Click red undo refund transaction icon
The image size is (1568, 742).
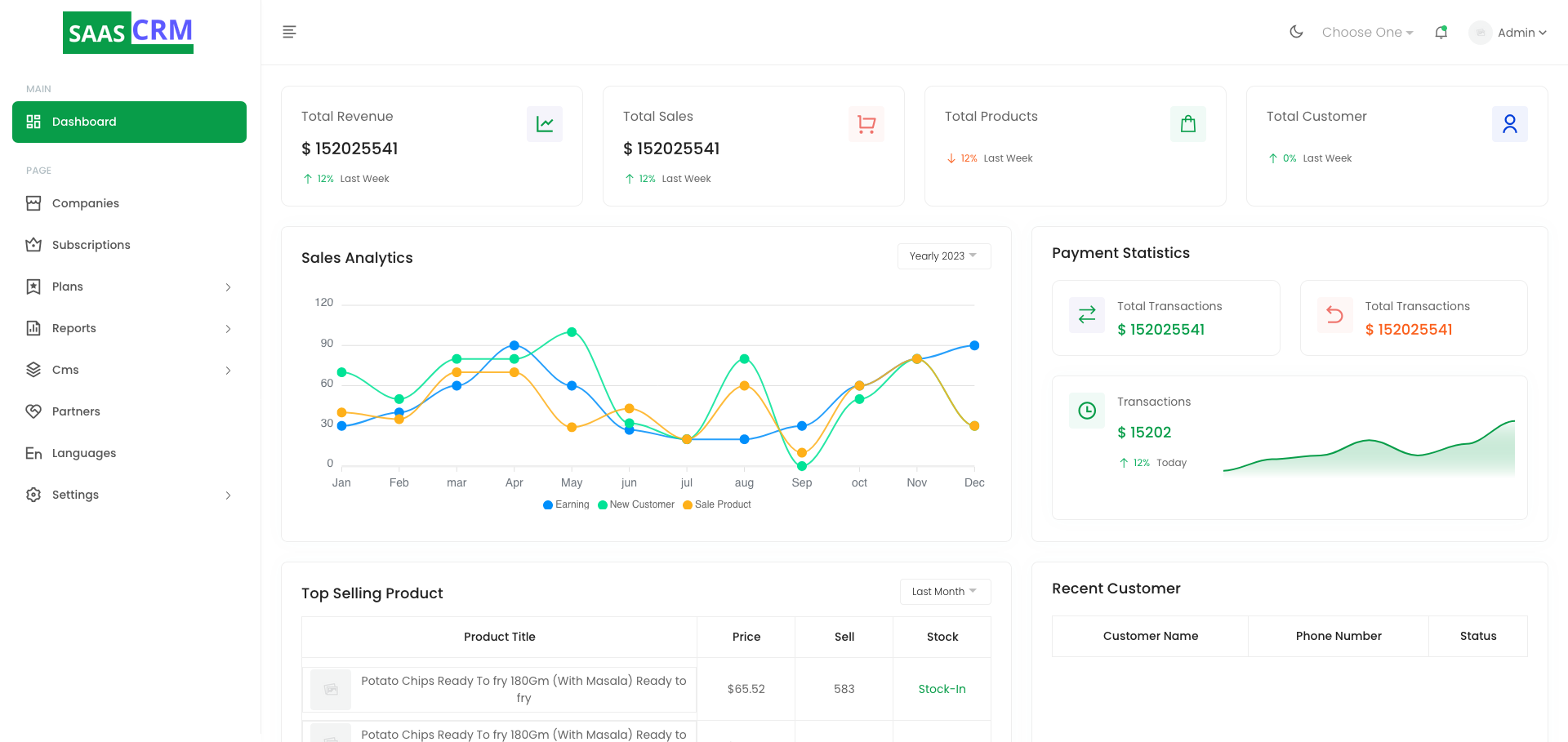[1335, 314]
